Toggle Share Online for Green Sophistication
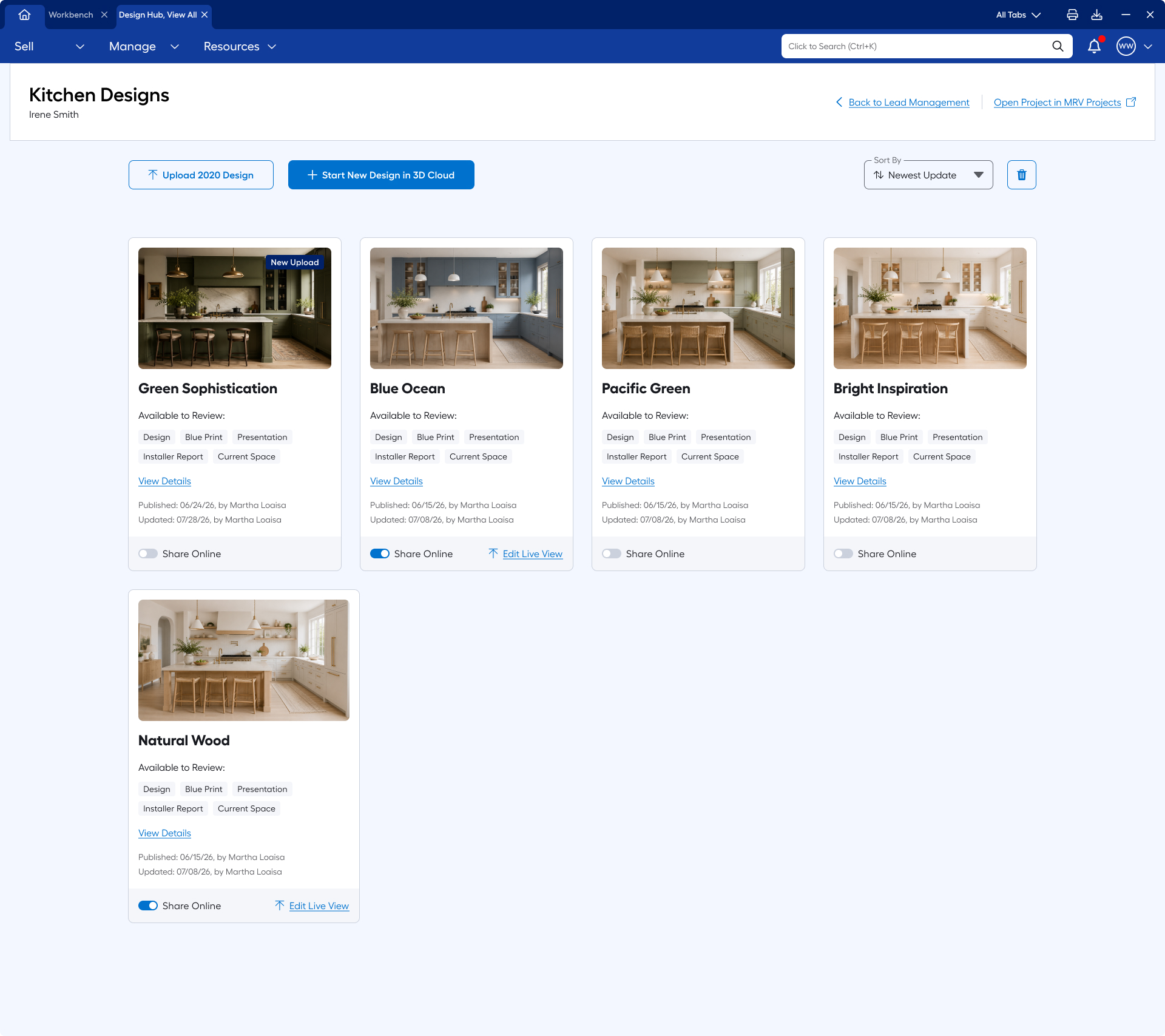 point(148,554)
